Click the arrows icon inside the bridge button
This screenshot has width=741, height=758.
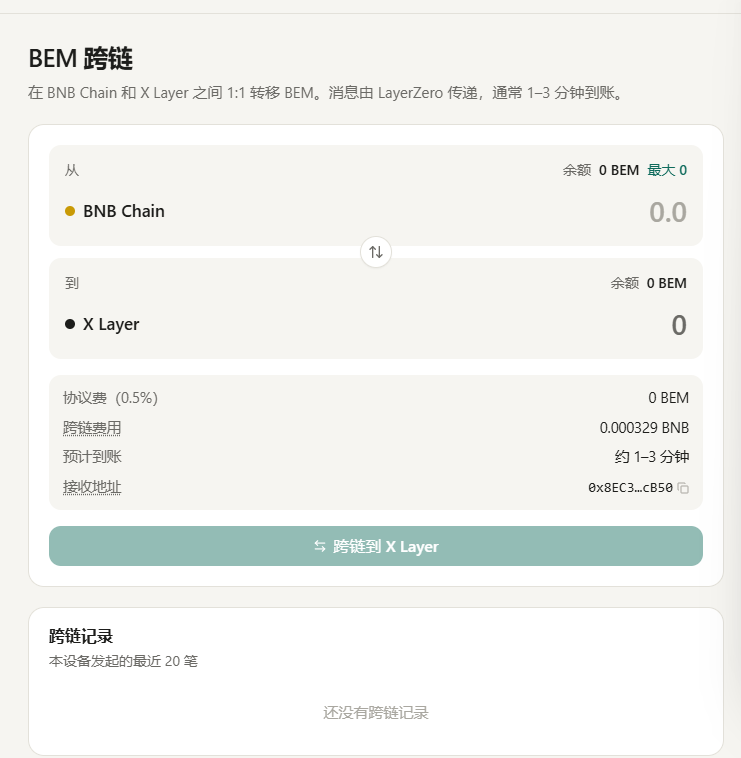click(320, 546)
